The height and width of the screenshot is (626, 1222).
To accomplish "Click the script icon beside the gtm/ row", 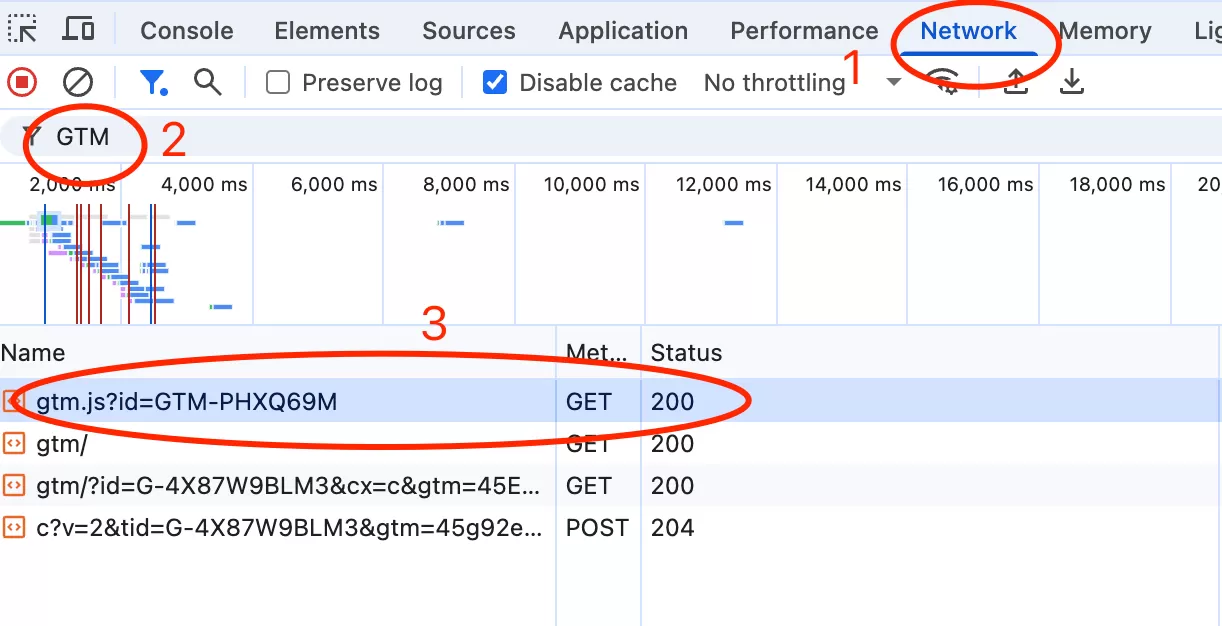I will click(x=14, y=443).
